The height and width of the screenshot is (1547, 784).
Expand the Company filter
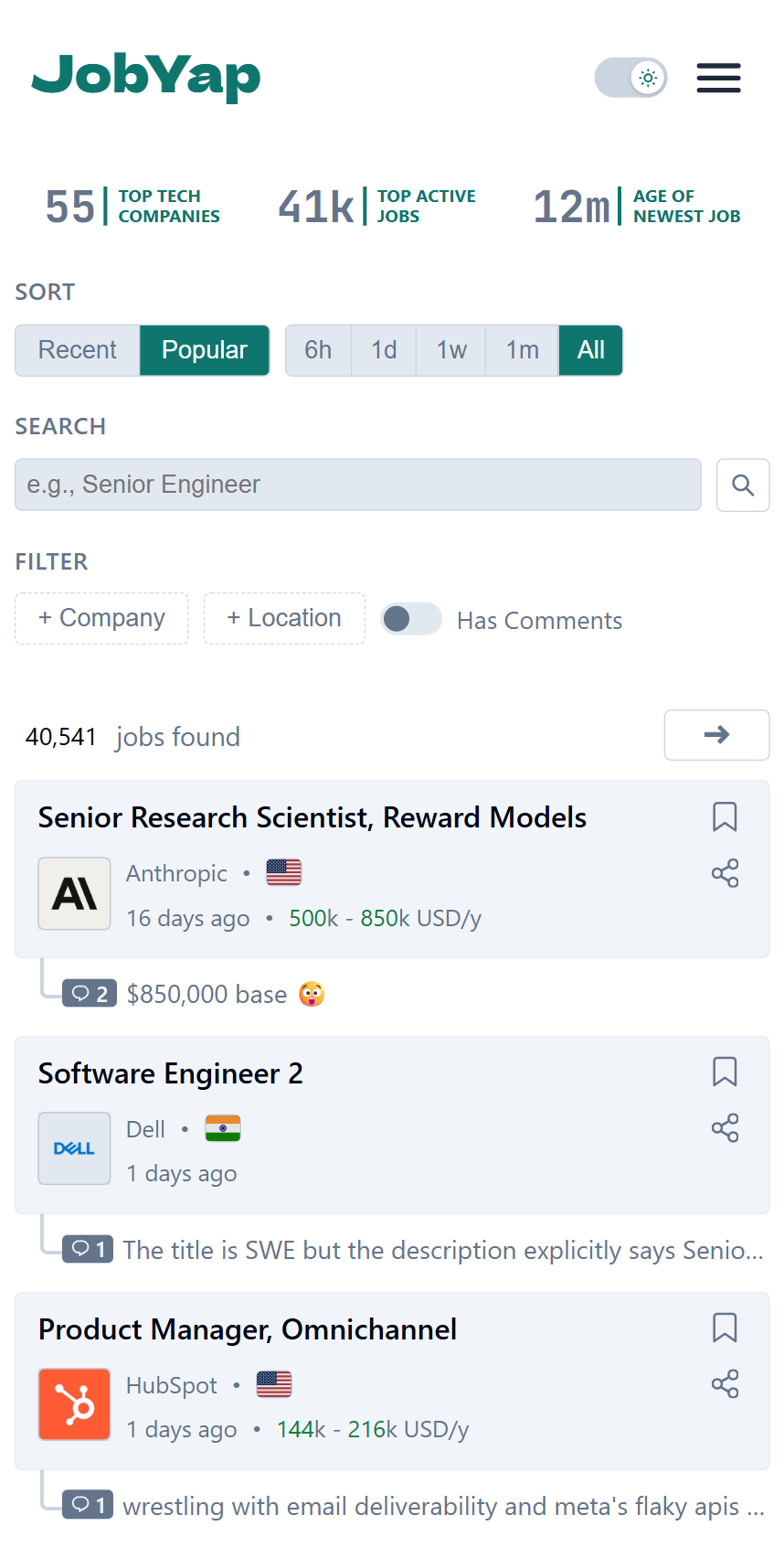pyautogui.click(x=101, y=619)
